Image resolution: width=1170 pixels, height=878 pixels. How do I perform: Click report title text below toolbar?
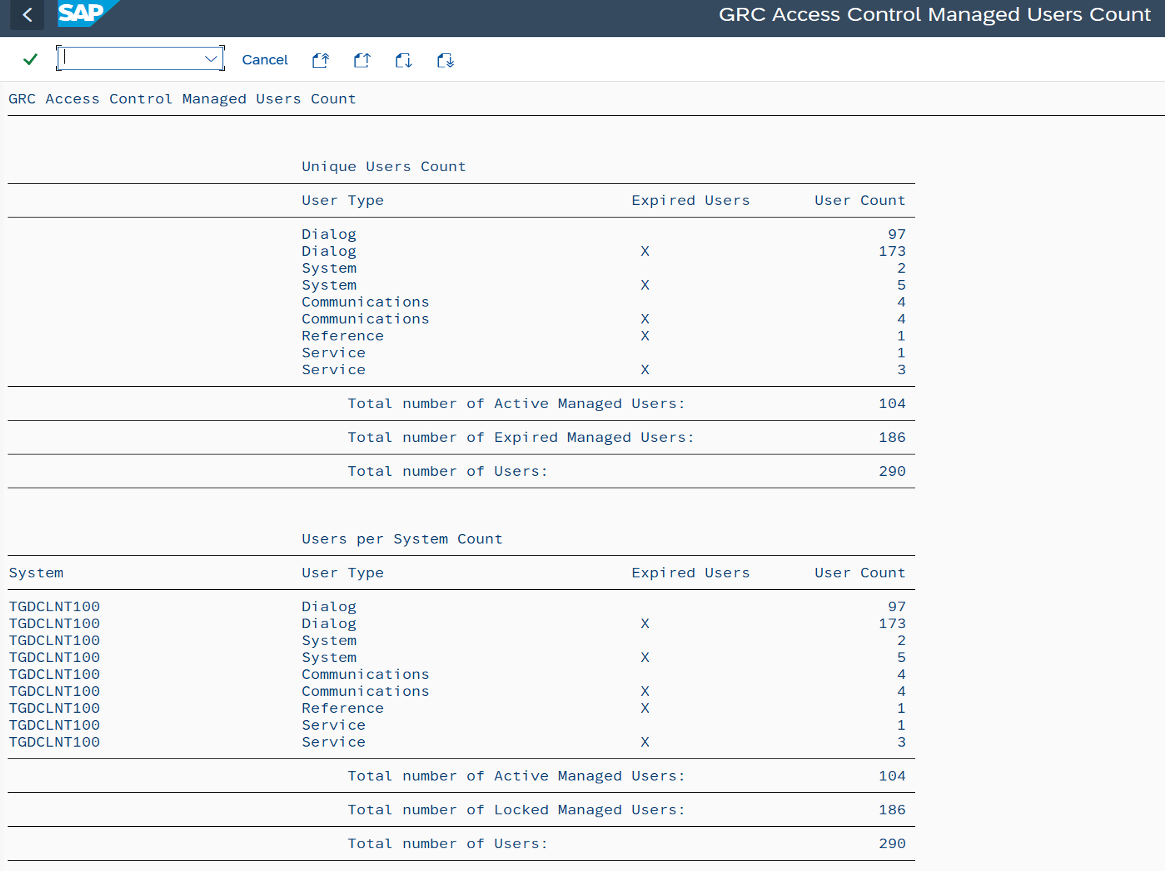tap(182, 98)
